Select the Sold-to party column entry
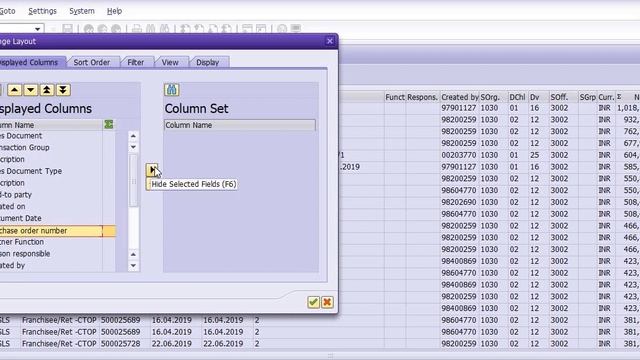The width and height of the screenshot is (640, 360). pos(51,195)
